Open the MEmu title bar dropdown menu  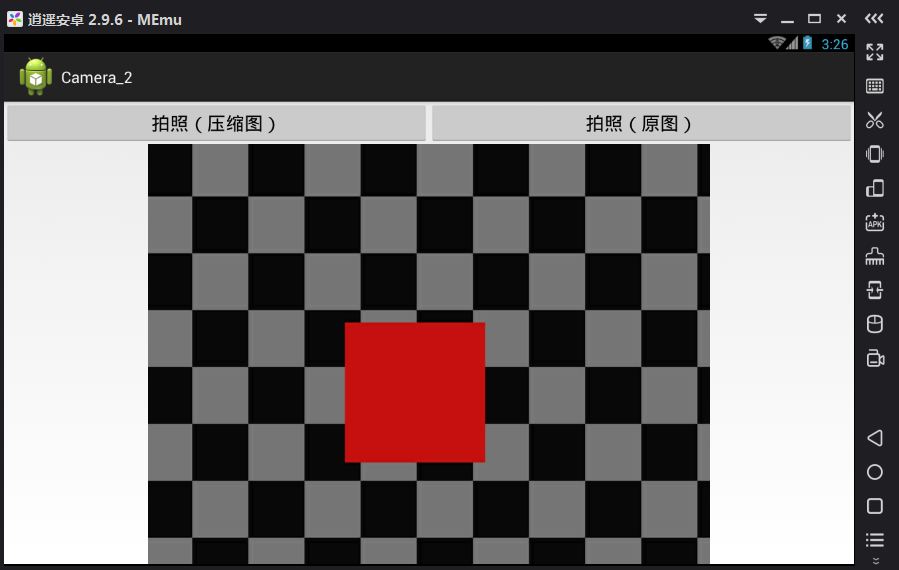[x=760, y=19]
